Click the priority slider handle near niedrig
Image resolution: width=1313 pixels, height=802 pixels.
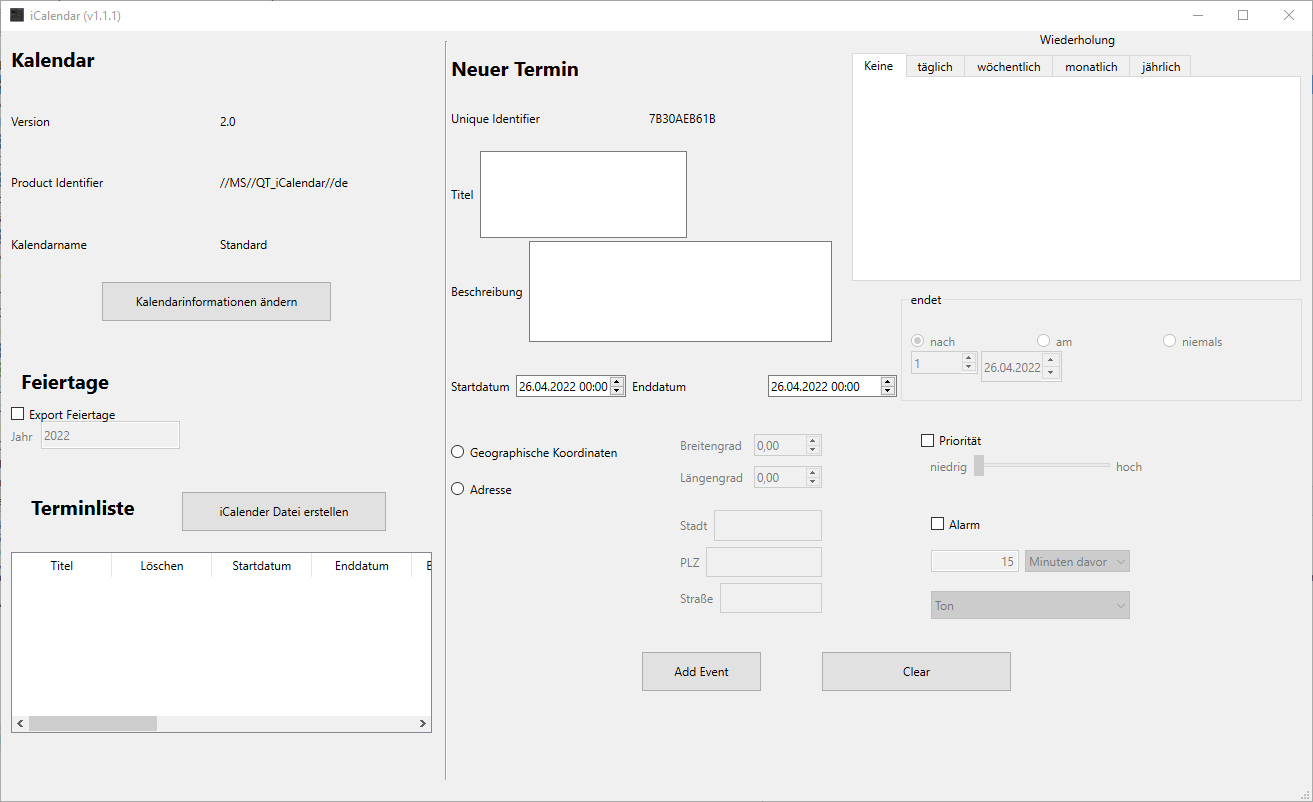click(979, 466)
